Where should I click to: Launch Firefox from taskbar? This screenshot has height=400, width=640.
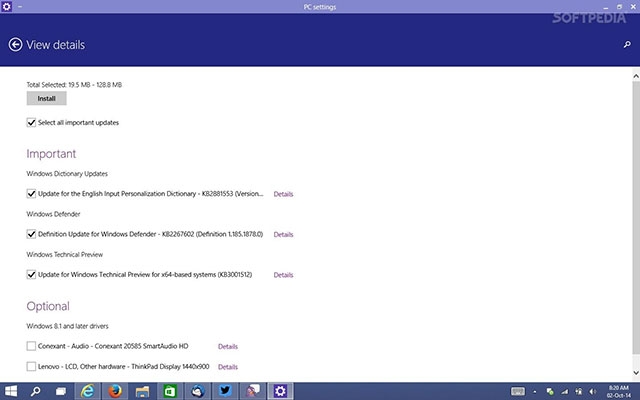pyautogui.click(x=114, y=390)
